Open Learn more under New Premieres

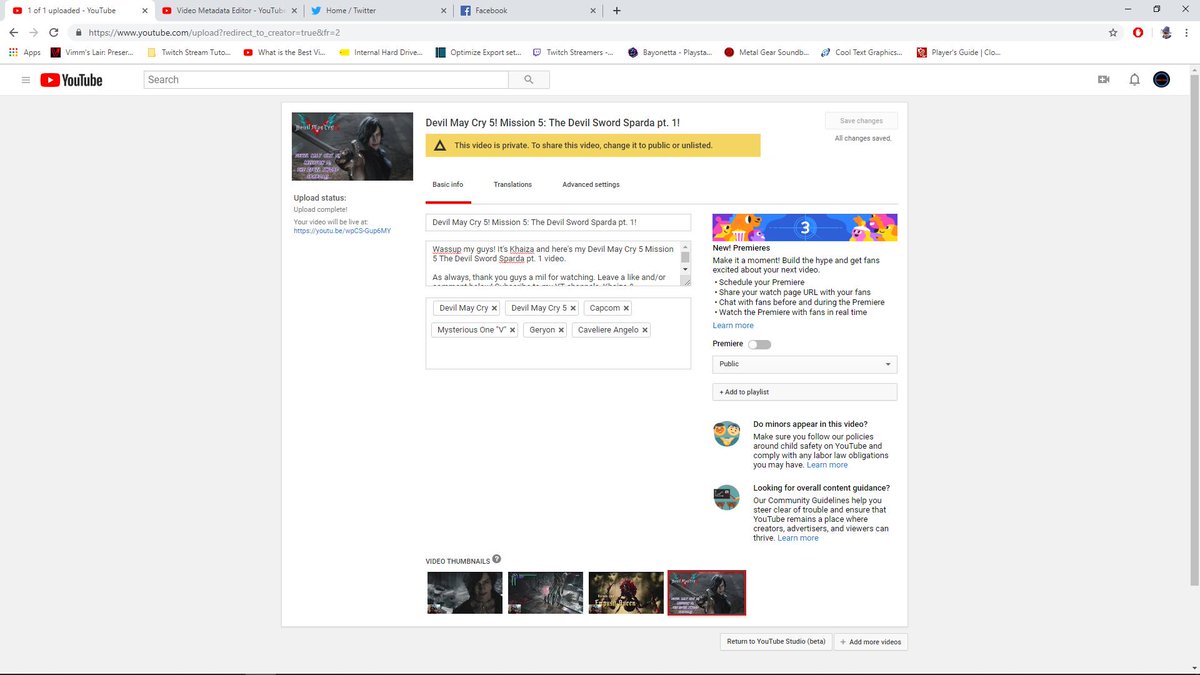pos(733,326)
